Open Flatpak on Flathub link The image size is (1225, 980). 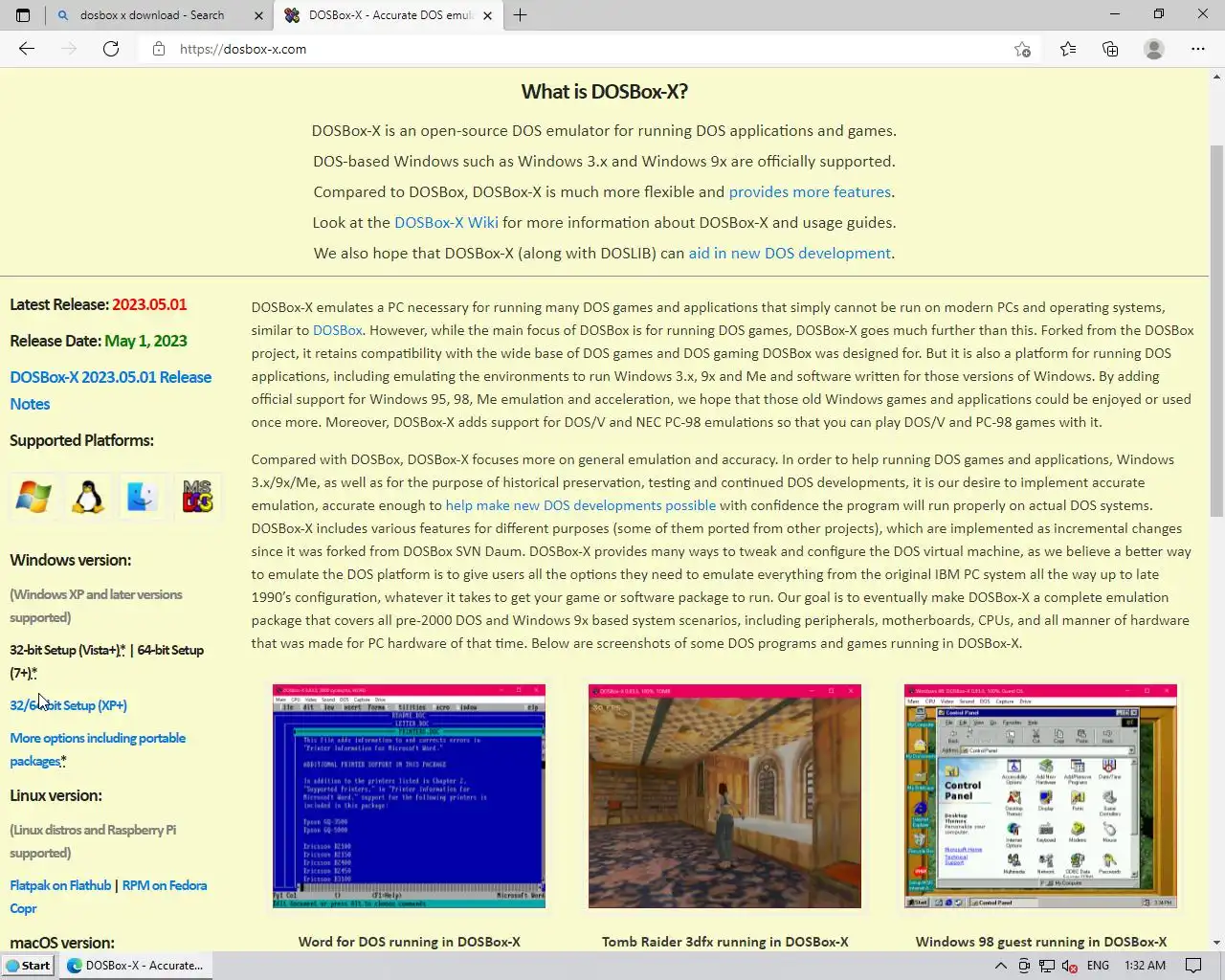pyautogui.click(x=60, y=885)
